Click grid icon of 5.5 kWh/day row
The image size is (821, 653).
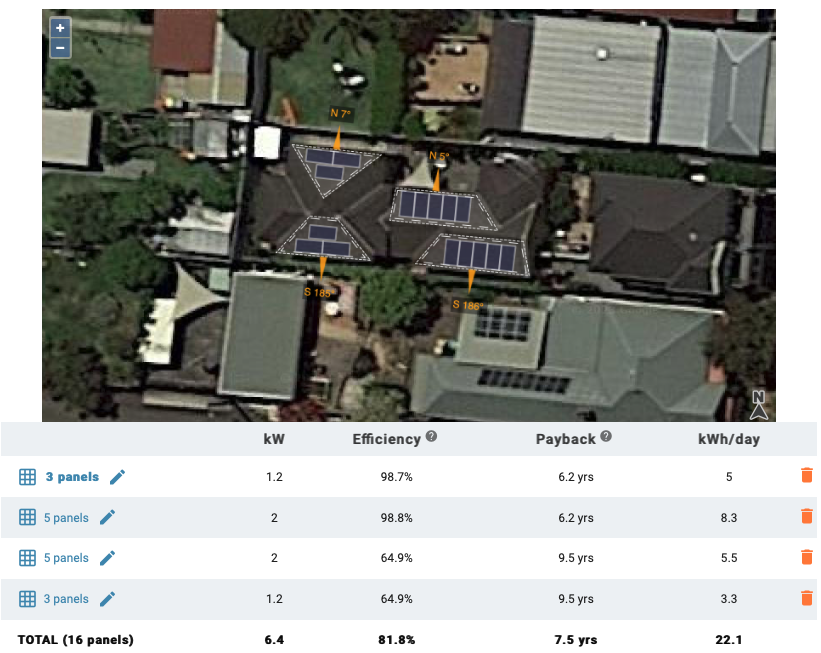pos(27,558)
